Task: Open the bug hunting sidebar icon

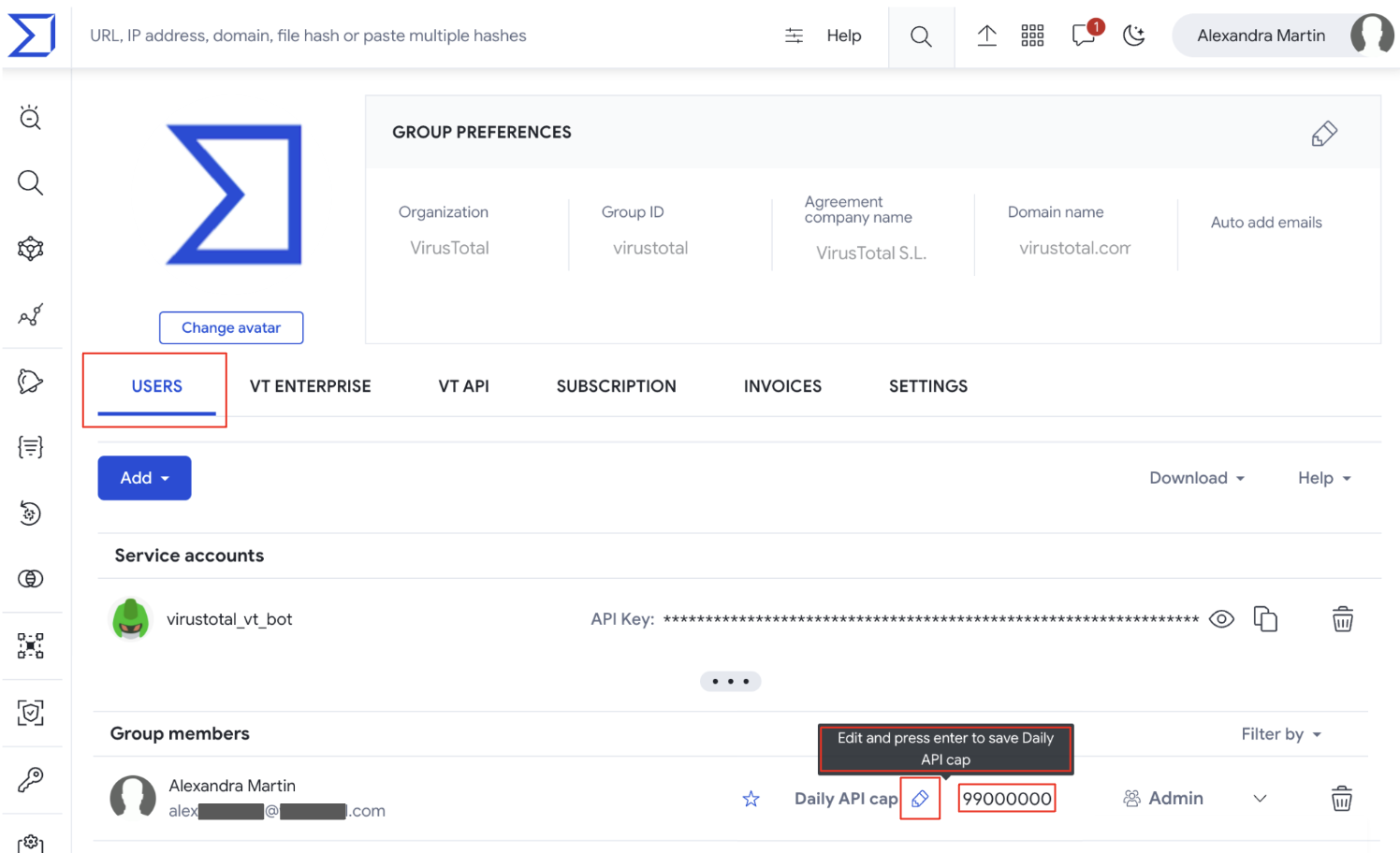Action: pyautogui.click(x=31, y=117)
